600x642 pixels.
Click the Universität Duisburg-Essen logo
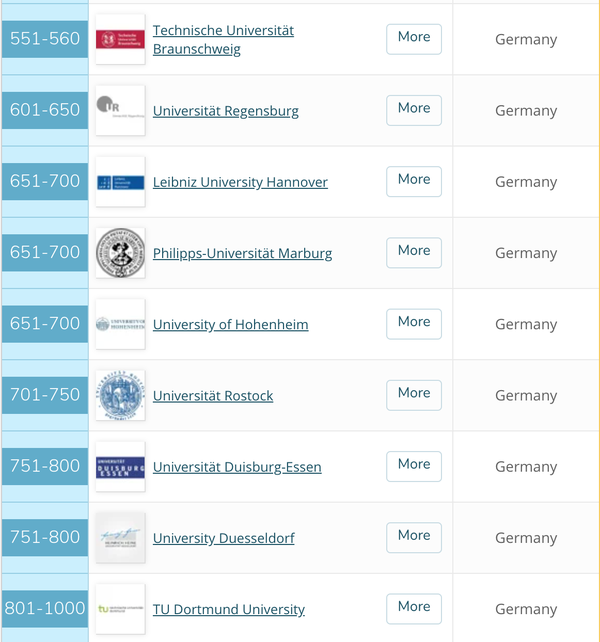(120, 467)
